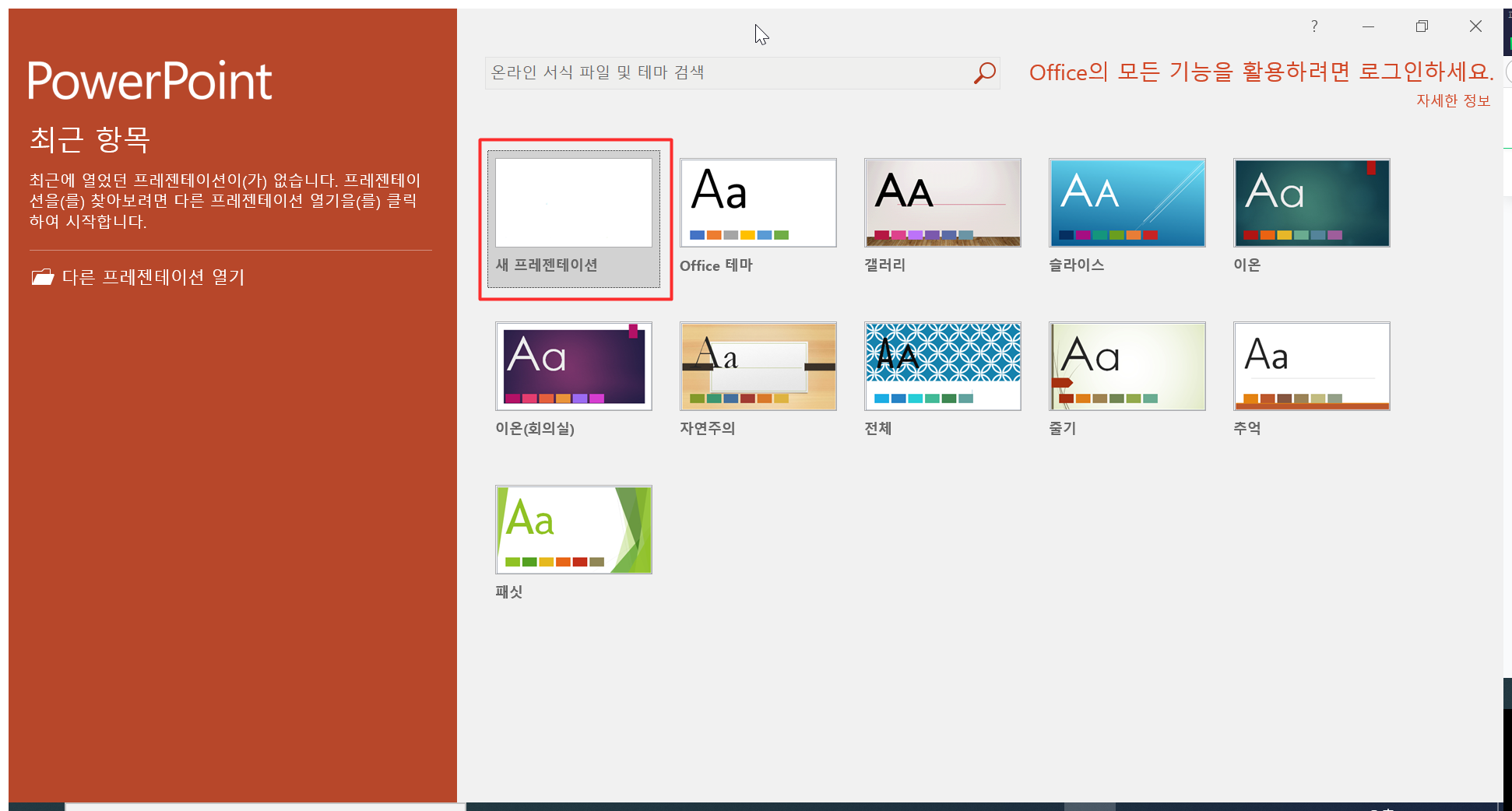Click the 줄기 label text
Viewport: 1512px width, 811px height.
coord(1063,428)
